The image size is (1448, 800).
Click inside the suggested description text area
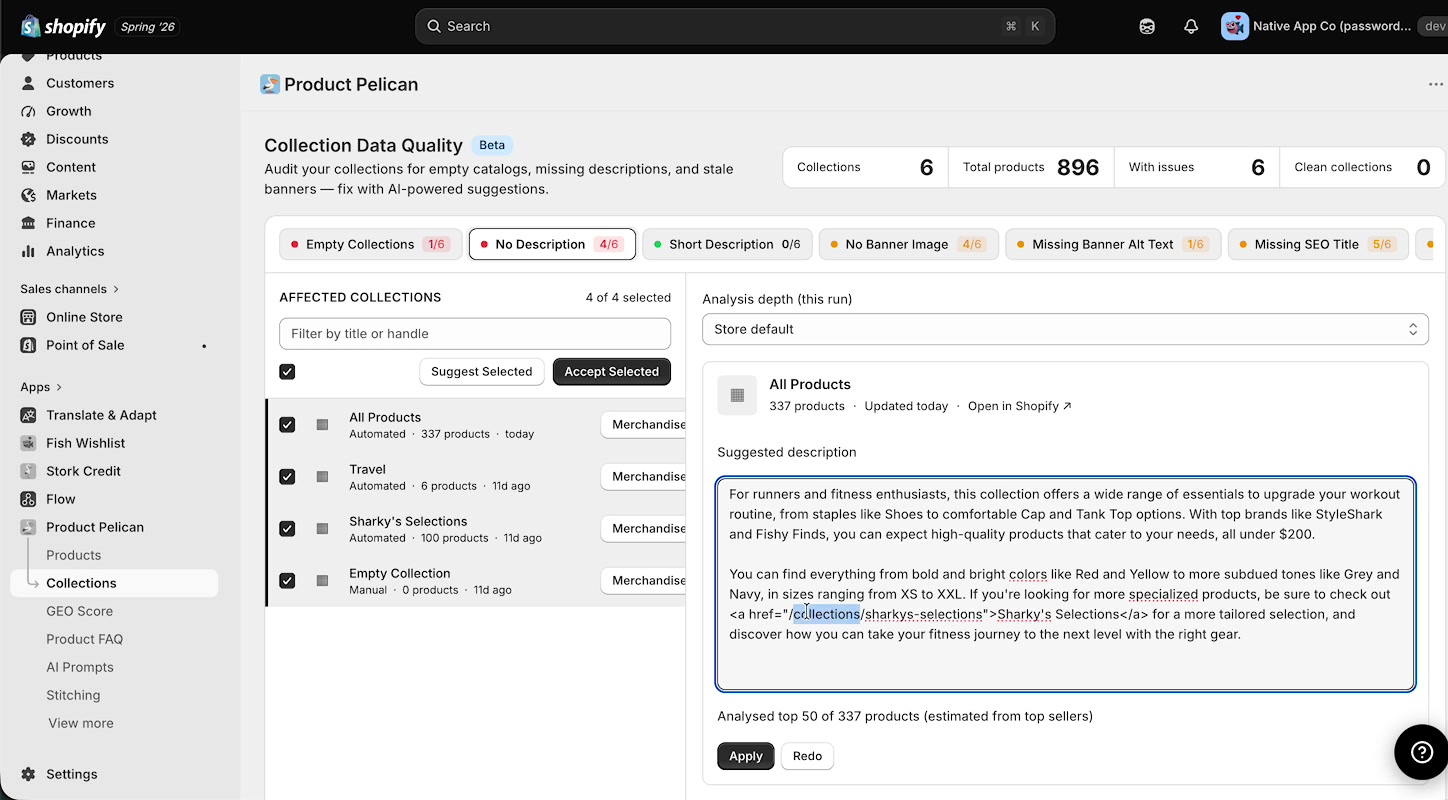click(1065, 584)
